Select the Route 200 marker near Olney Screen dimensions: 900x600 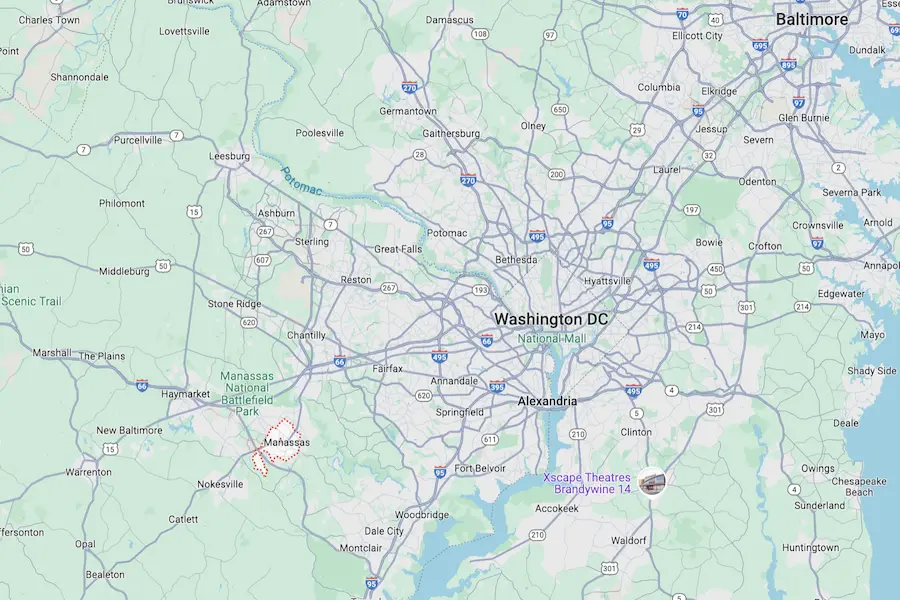click(x=556, y=175)
